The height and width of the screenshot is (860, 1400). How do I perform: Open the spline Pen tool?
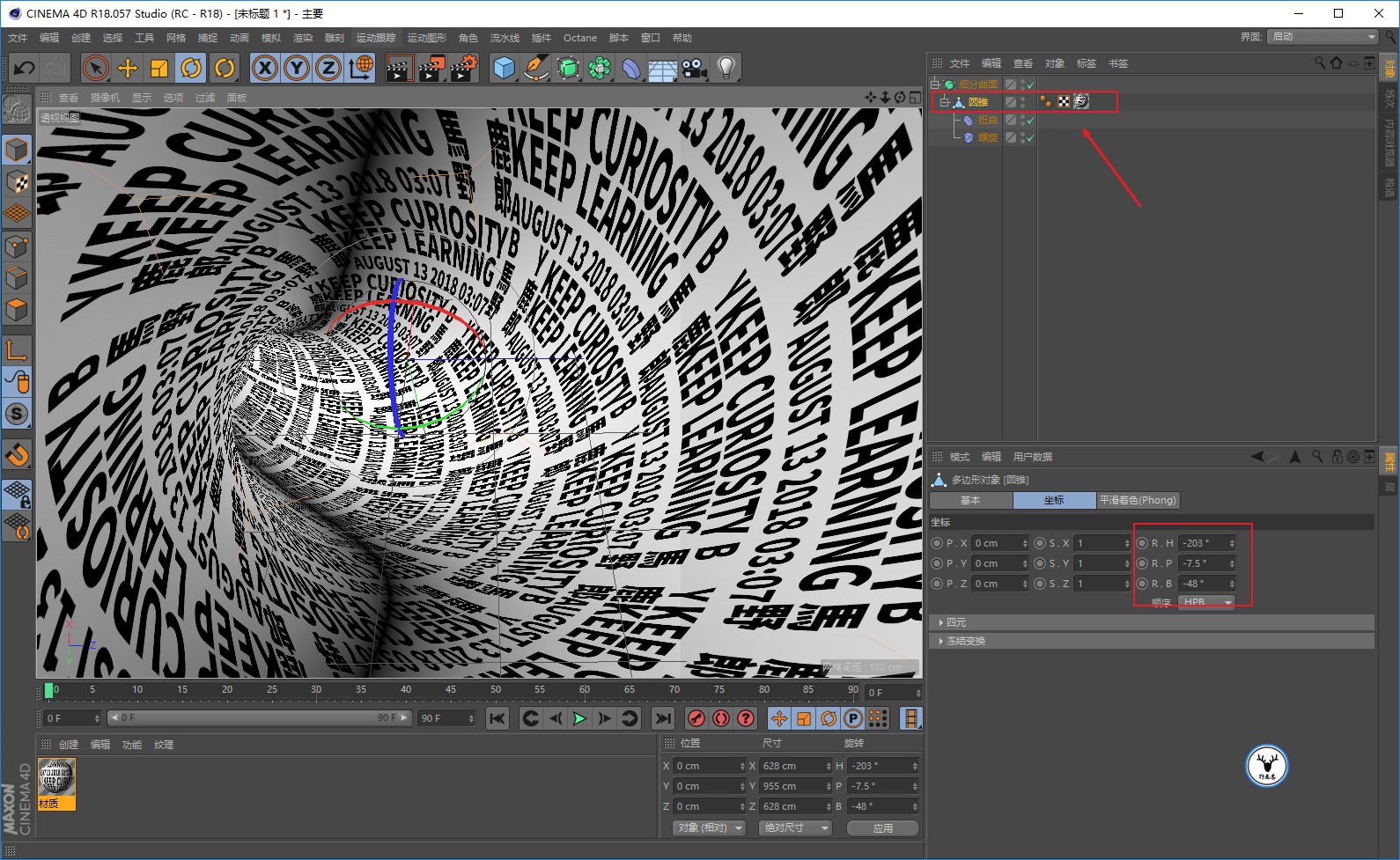click(536, 68)
